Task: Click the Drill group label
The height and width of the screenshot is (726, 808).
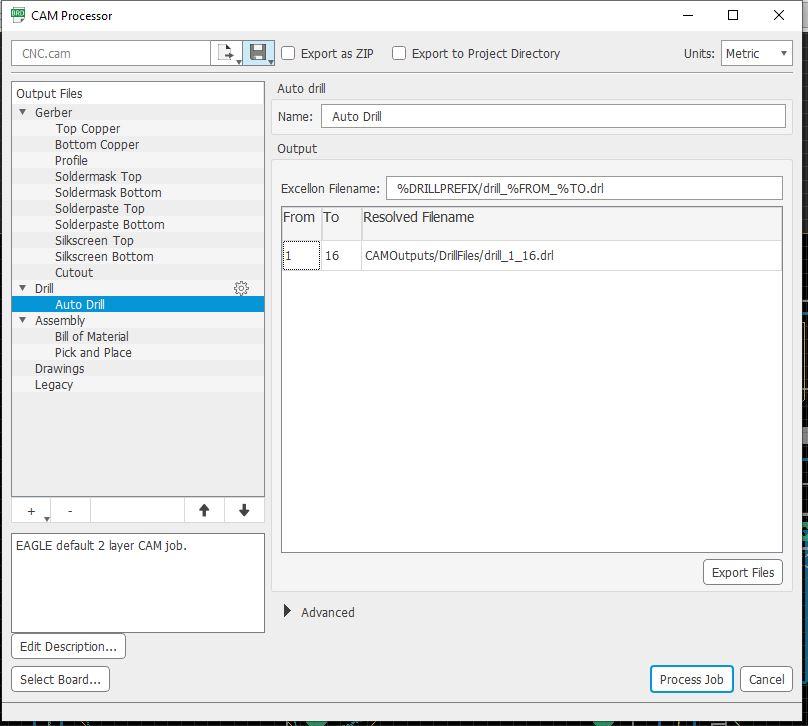Action: coord(44,288)
